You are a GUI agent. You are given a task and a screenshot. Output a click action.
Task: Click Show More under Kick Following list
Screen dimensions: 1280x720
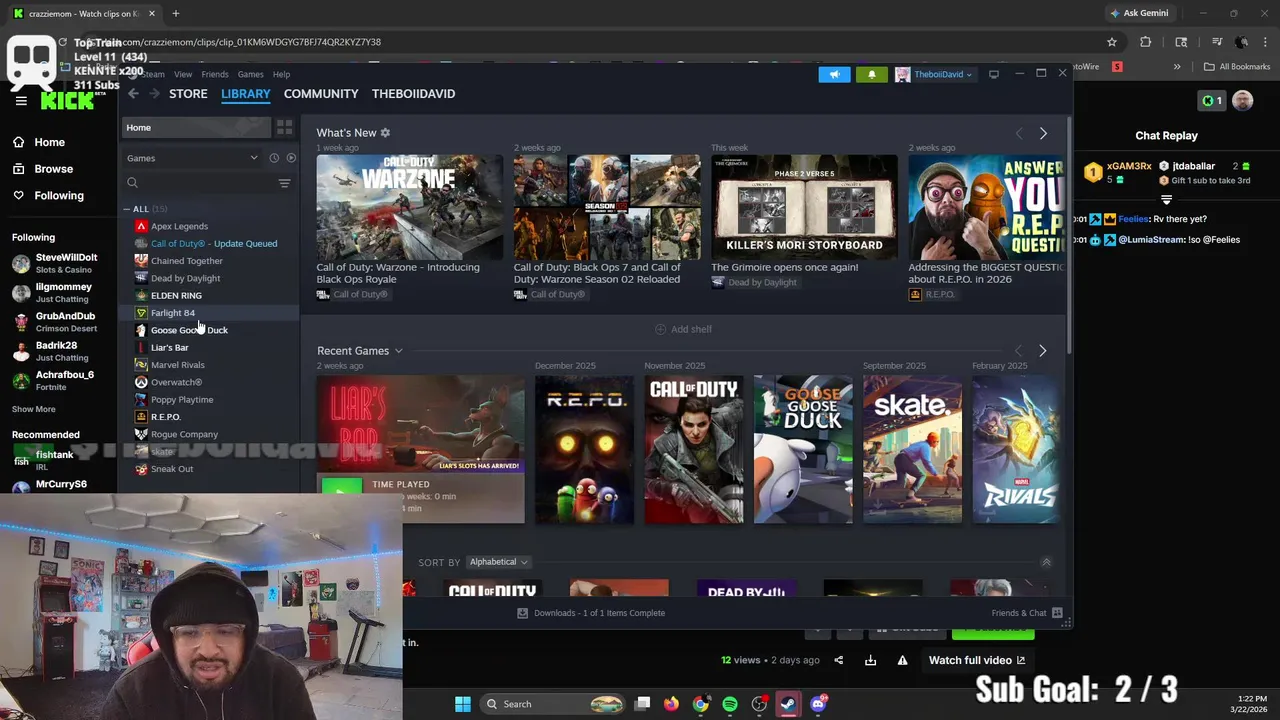[34, 409]
